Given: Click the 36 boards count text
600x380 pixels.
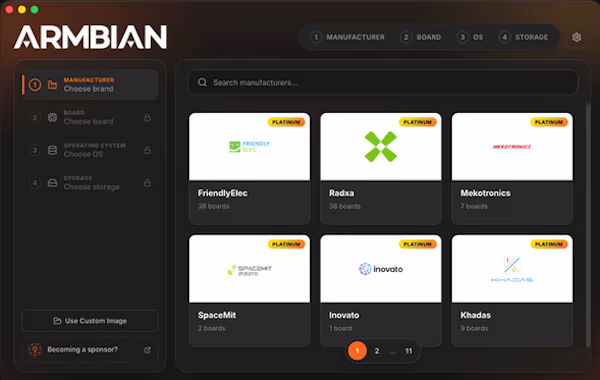Looking at the screenshot, I should (345, 206).
